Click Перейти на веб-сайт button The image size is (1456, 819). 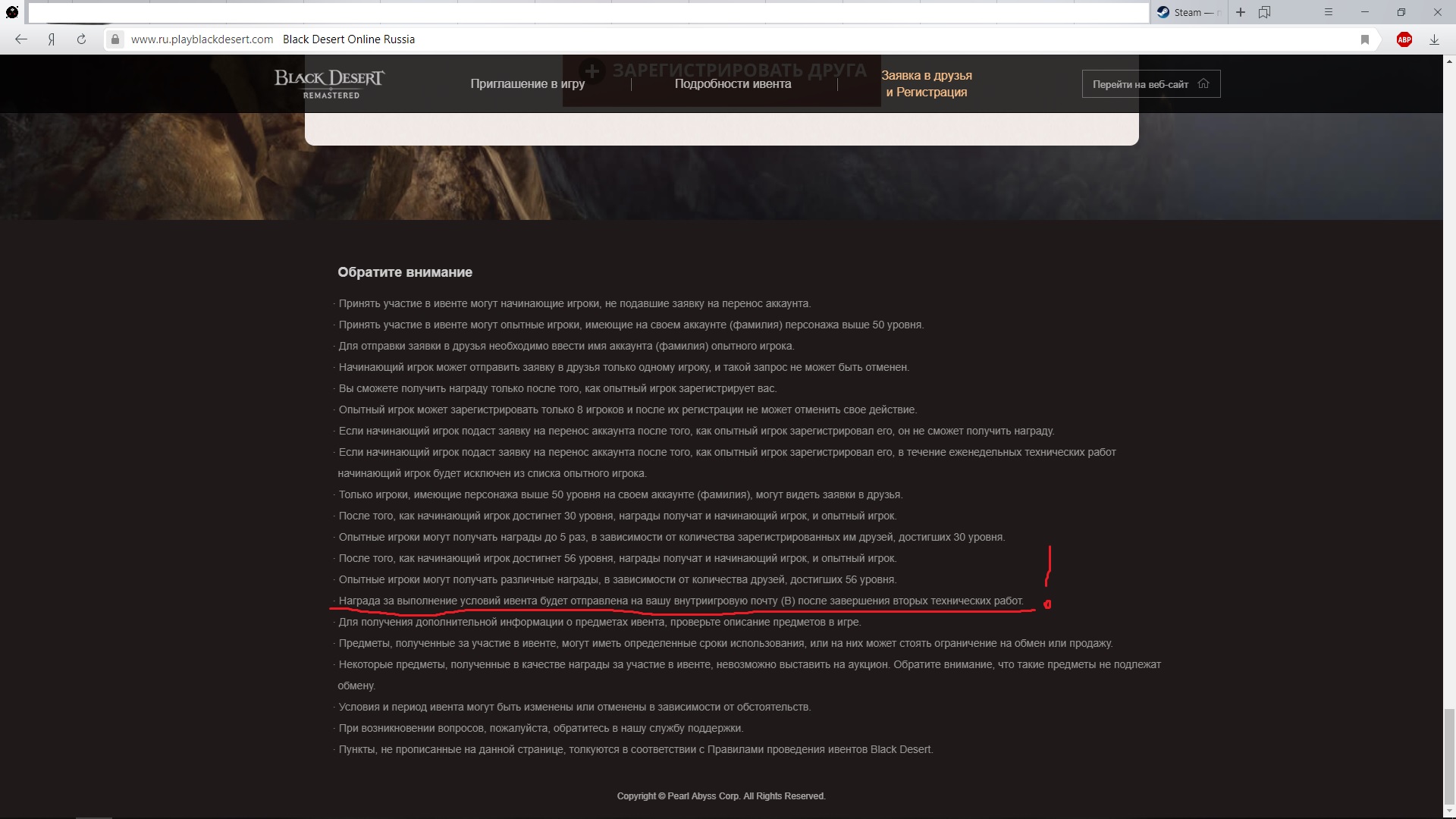point(1150,84)
